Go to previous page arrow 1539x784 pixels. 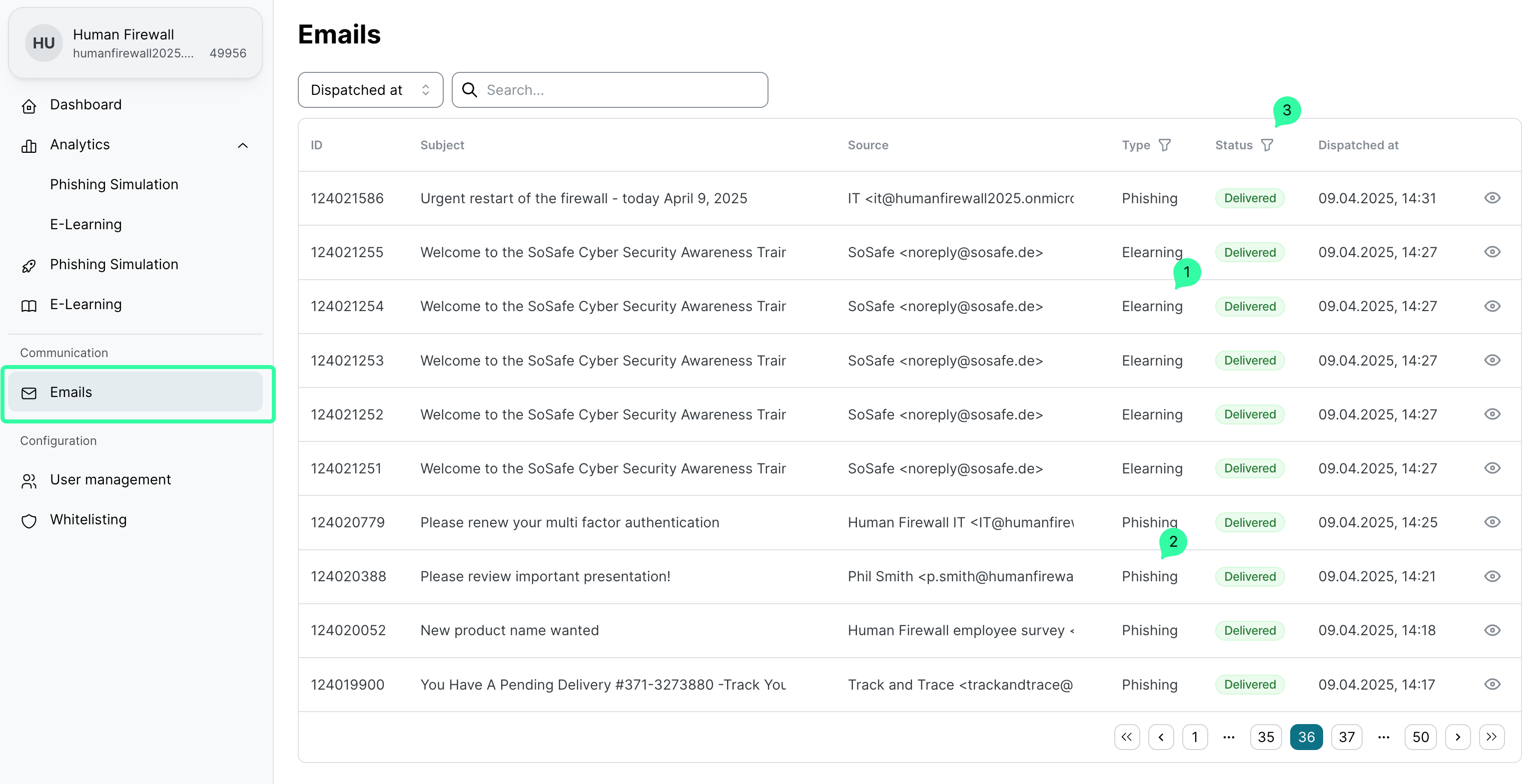[x=1161, y=737]
